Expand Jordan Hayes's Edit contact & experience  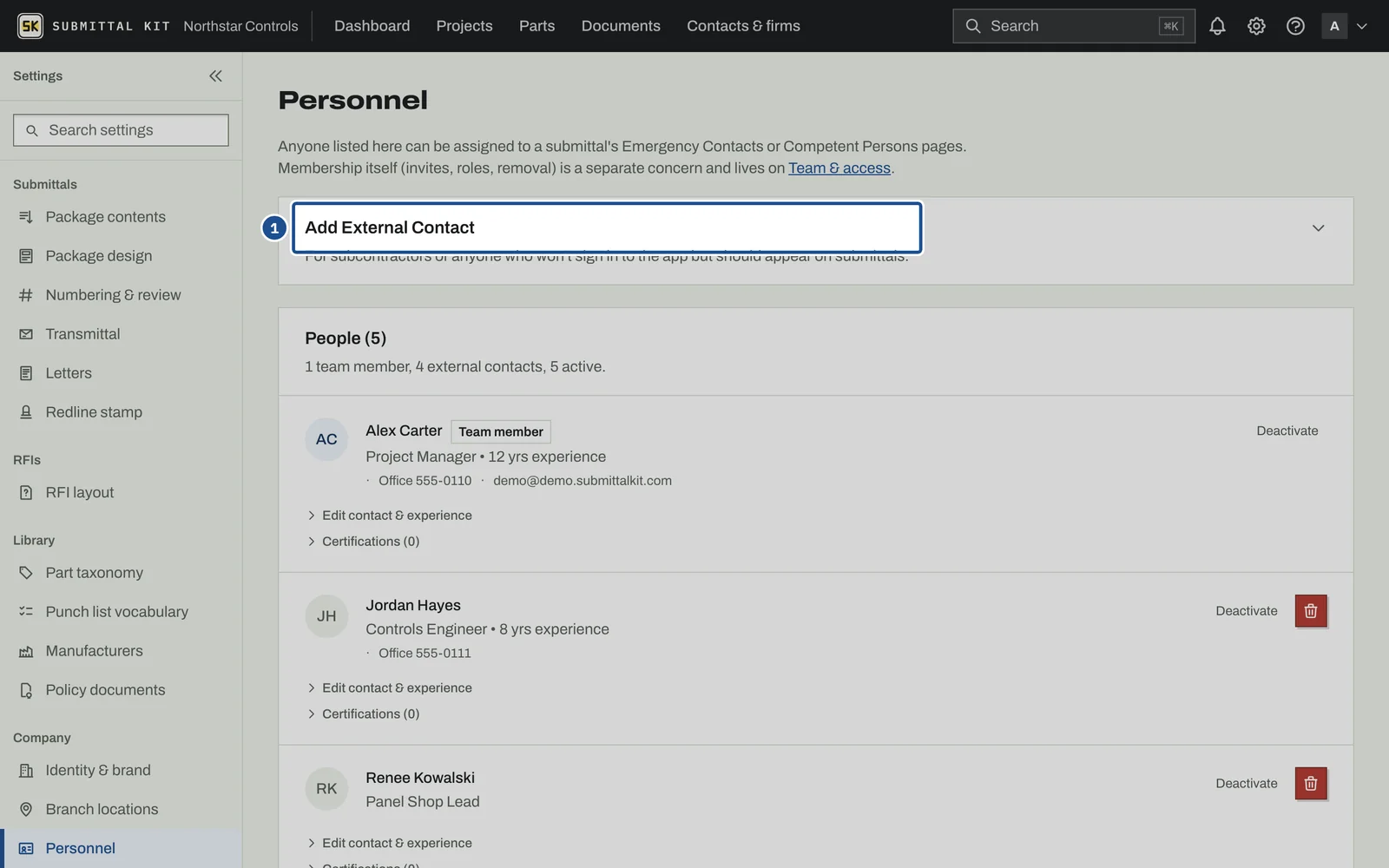(x=390, y=688)
